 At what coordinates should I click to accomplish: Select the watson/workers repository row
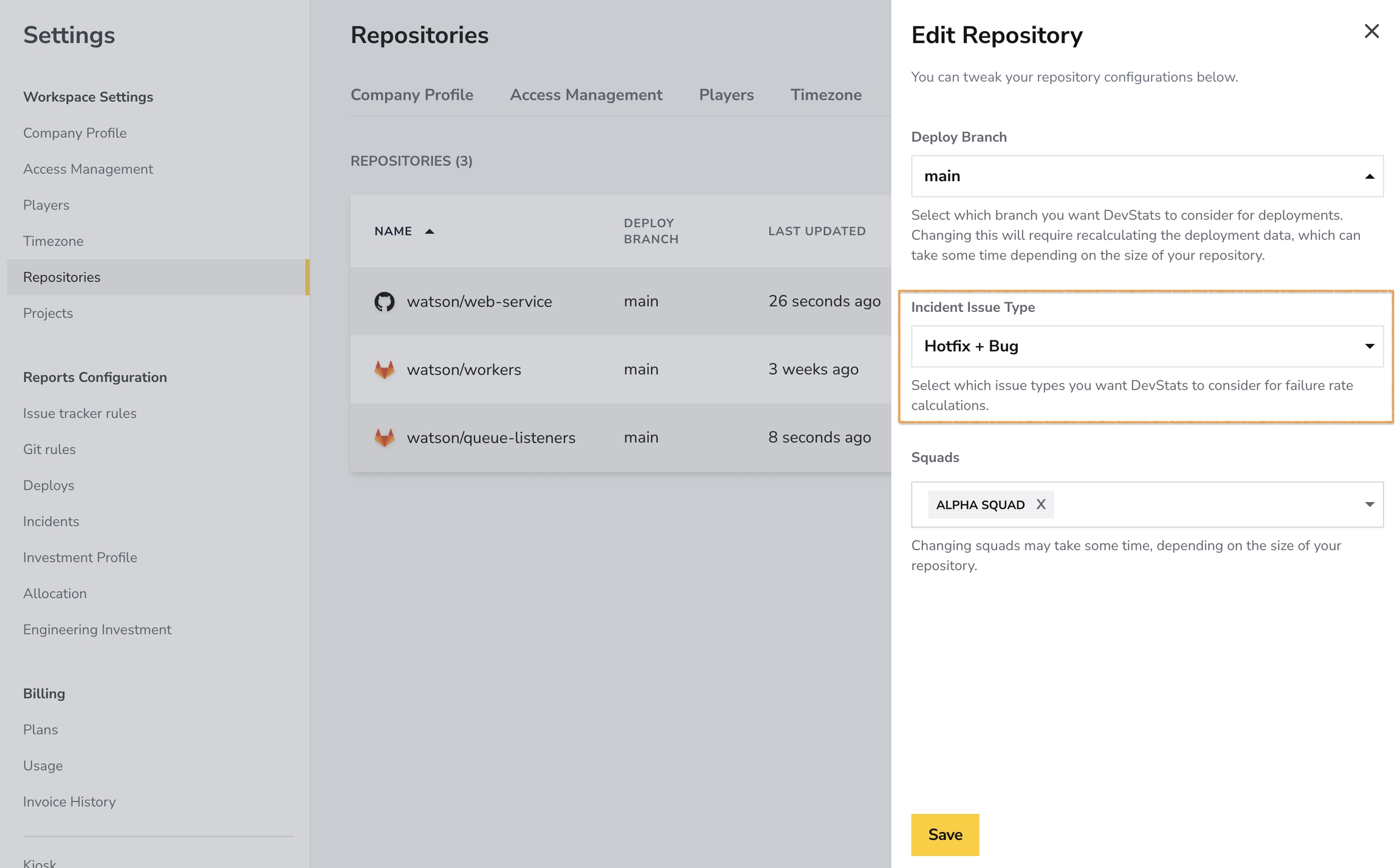pyautogui.click(x=620, y=370)
